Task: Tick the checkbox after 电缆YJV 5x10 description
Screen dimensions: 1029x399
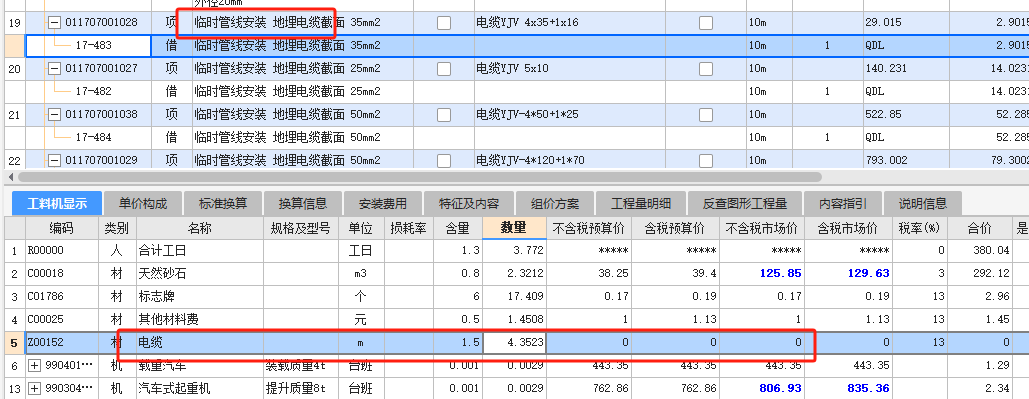Action: [706, 69]
